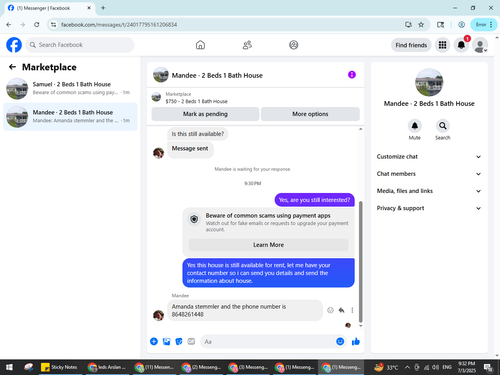Go back with the browser back arrow
The height and width of the screenshot is (375, 500).
(9, 24)
